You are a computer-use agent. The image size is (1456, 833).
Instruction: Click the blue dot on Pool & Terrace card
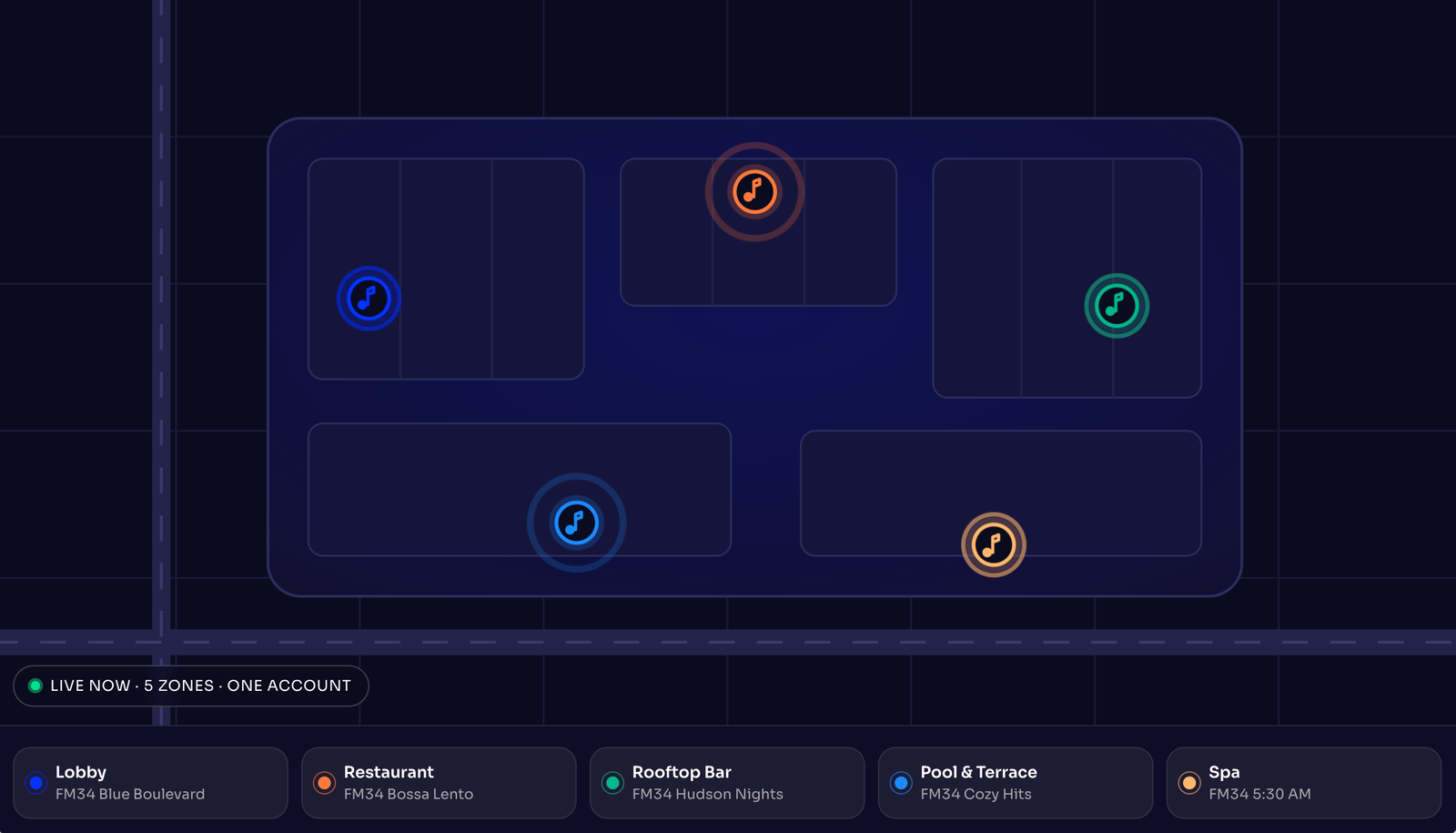coord(901,783)
